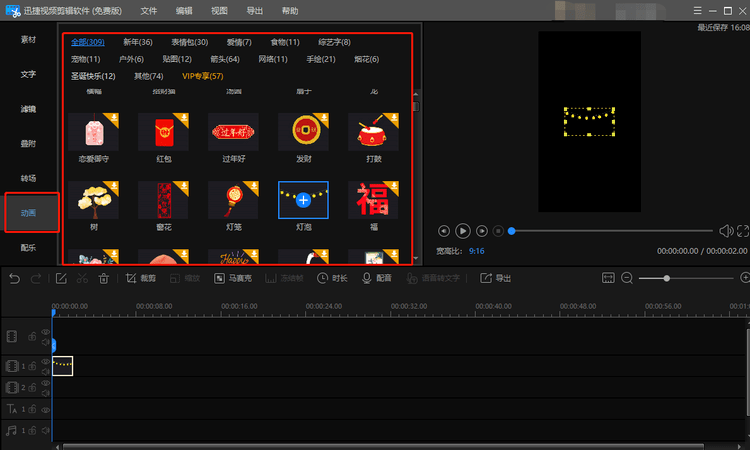
Task: Download the 树 animation
Action: tap(114, 186)
